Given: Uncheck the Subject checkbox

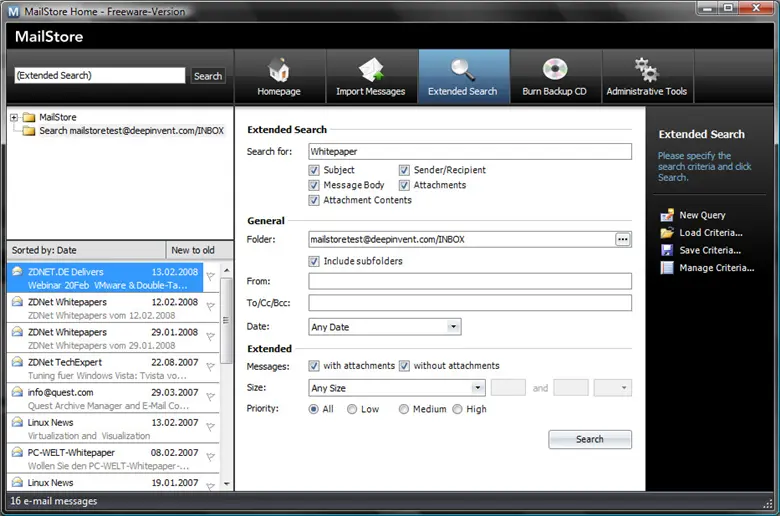Looking at the screenshot, I should (x=313, y=170).
